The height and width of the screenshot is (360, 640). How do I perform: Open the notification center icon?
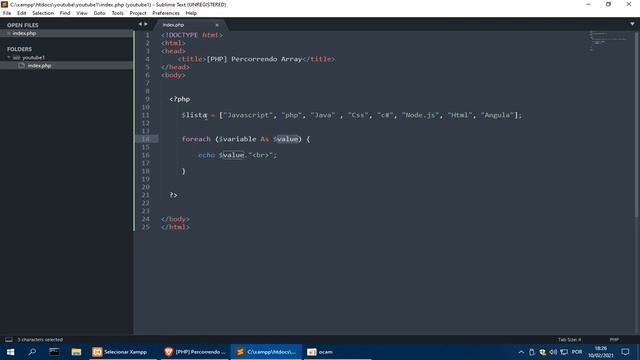click(x=625, y=352)
